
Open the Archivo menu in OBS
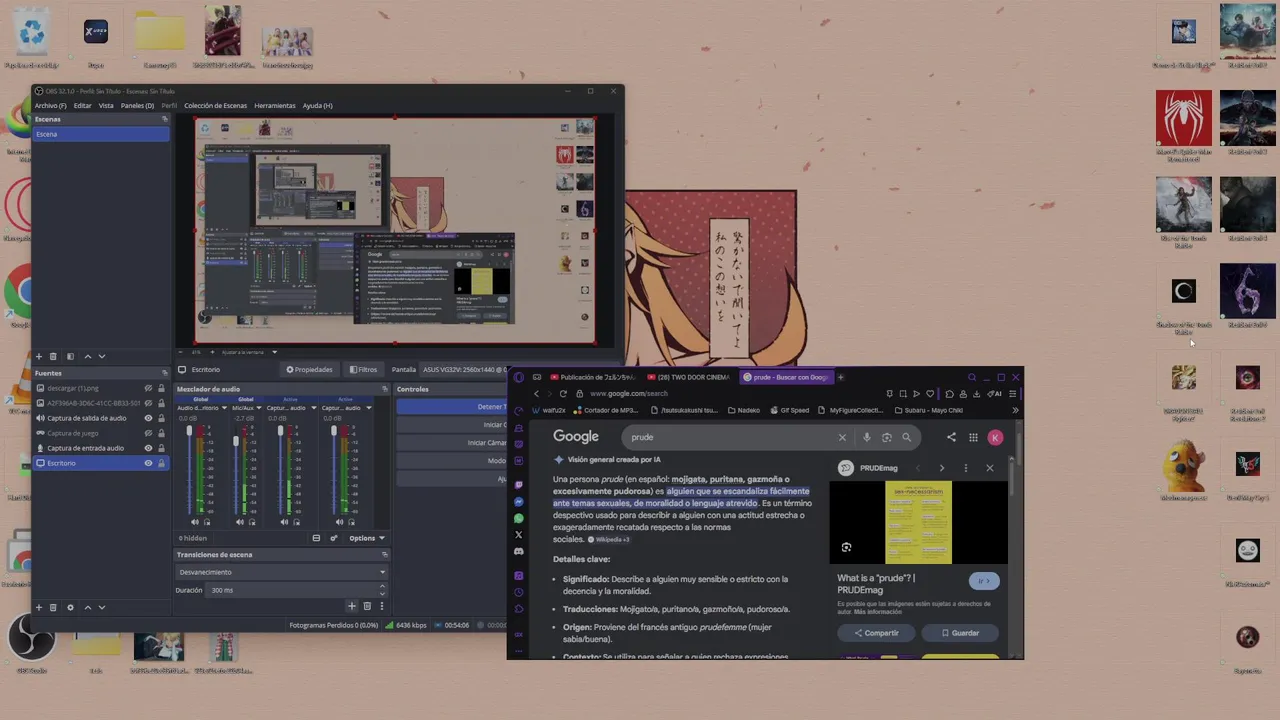pos(50,105)
